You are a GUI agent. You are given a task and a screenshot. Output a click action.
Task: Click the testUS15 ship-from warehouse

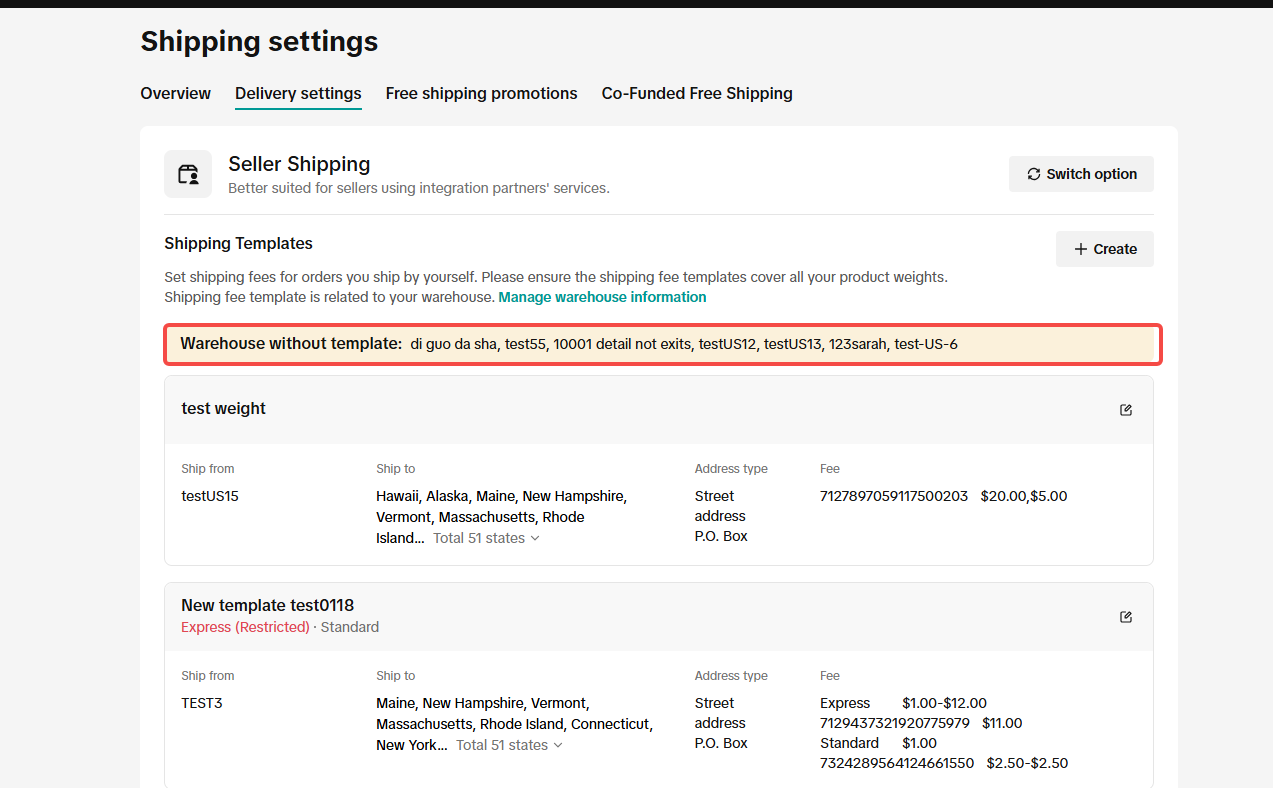[210, 496]
